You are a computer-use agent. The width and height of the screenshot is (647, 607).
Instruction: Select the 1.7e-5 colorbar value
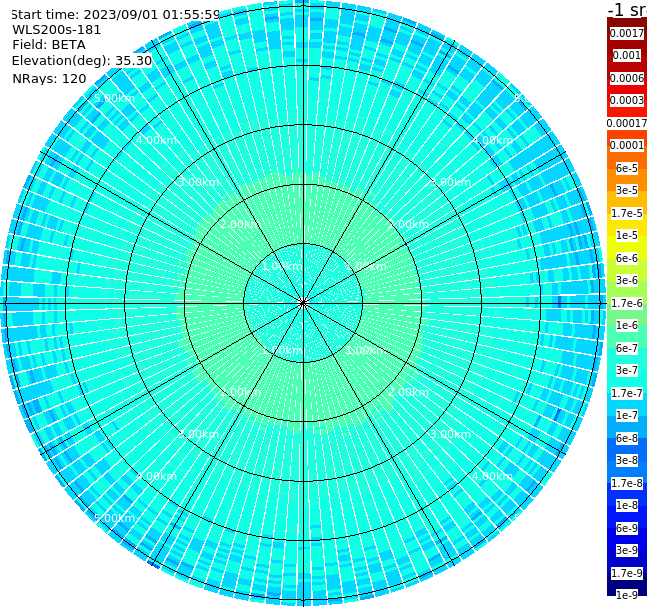click(x=627, y=213)
